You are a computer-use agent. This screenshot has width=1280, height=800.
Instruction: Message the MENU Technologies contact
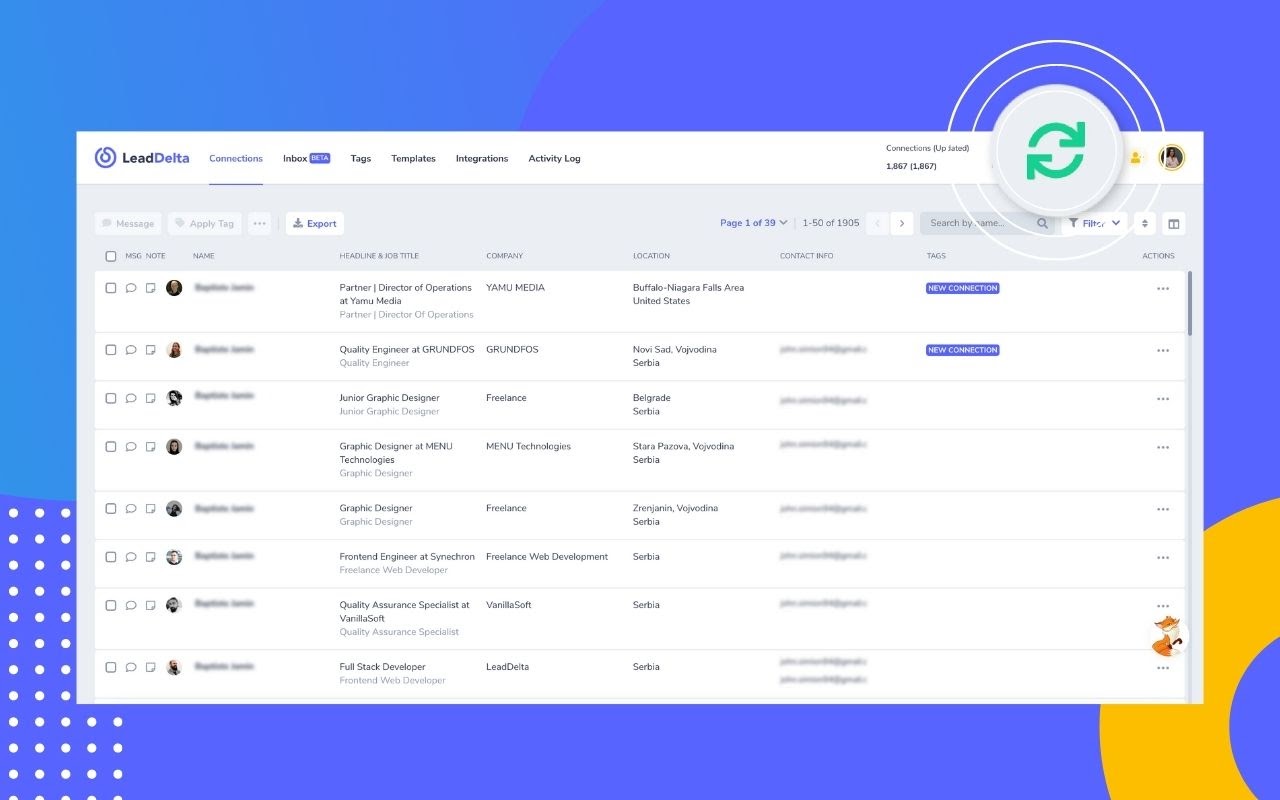(130, 447)
